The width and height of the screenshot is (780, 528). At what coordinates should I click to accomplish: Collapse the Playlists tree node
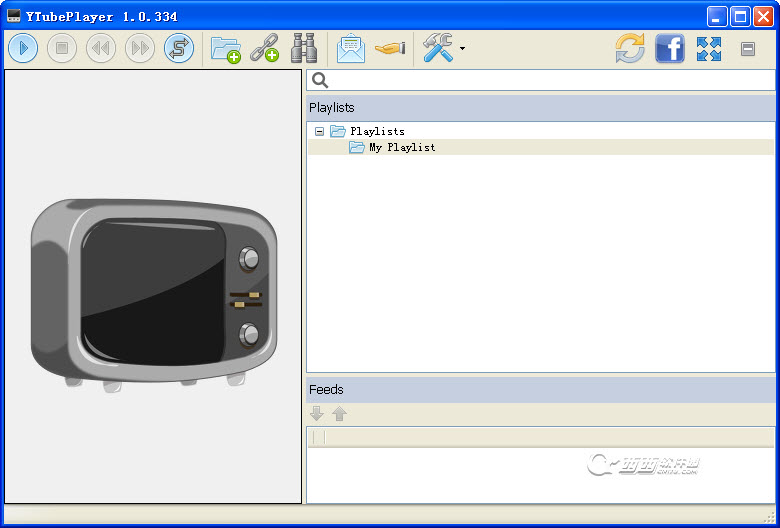click(319, 131)
